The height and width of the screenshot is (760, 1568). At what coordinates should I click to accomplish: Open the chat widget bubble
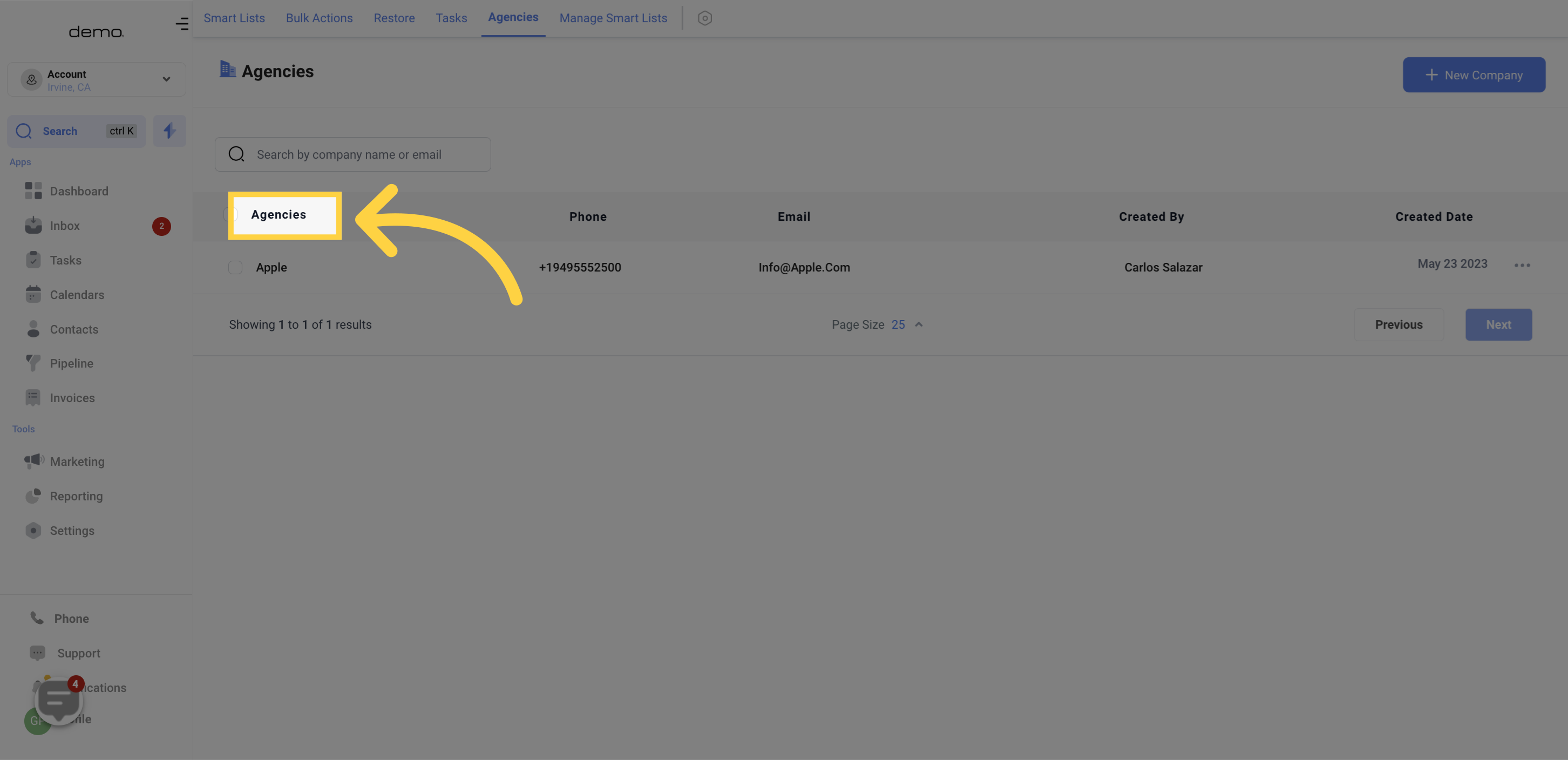[58, 701]
